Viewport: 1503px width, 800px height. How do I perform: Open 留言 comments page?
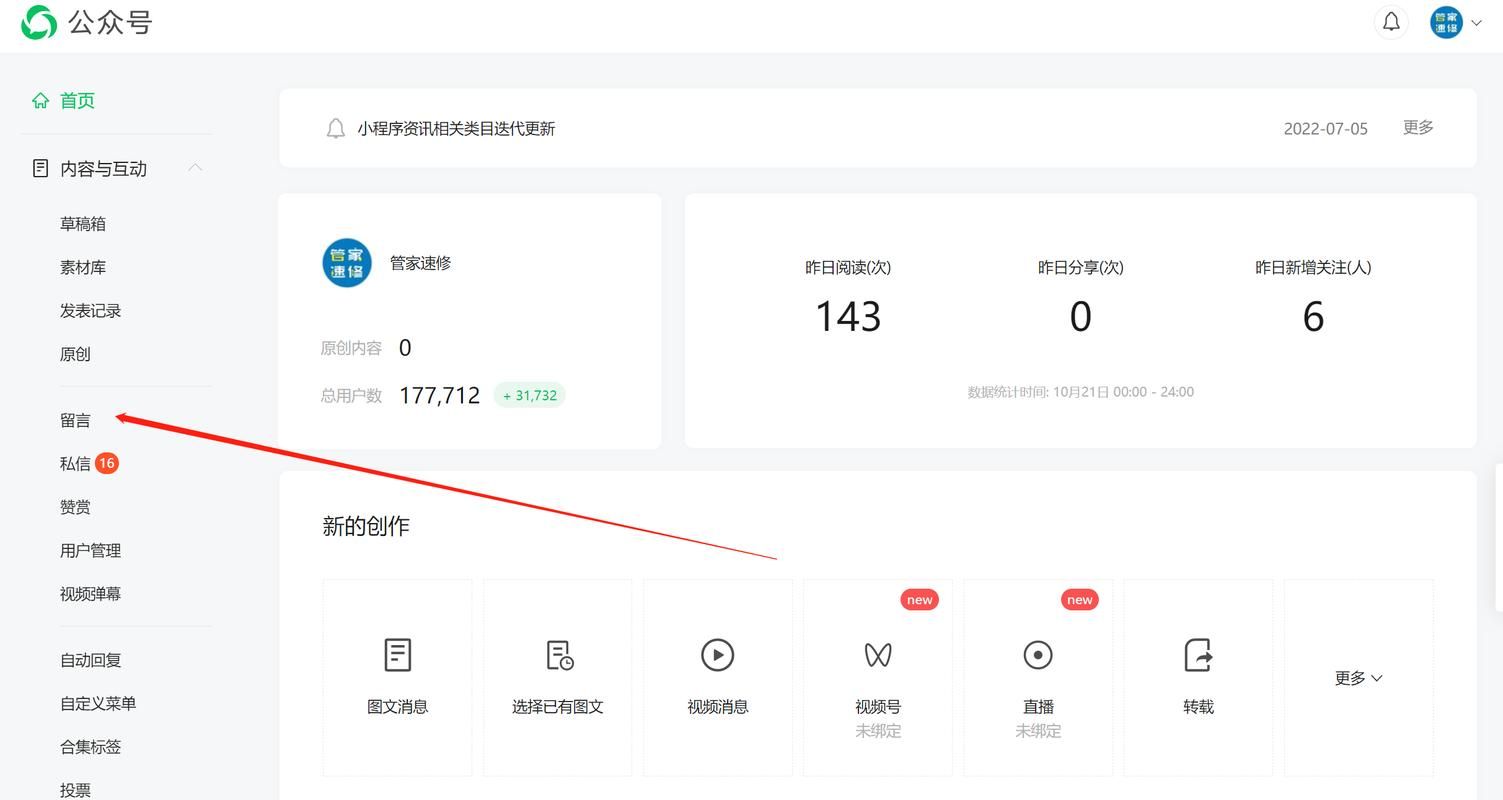coord(75,420)
